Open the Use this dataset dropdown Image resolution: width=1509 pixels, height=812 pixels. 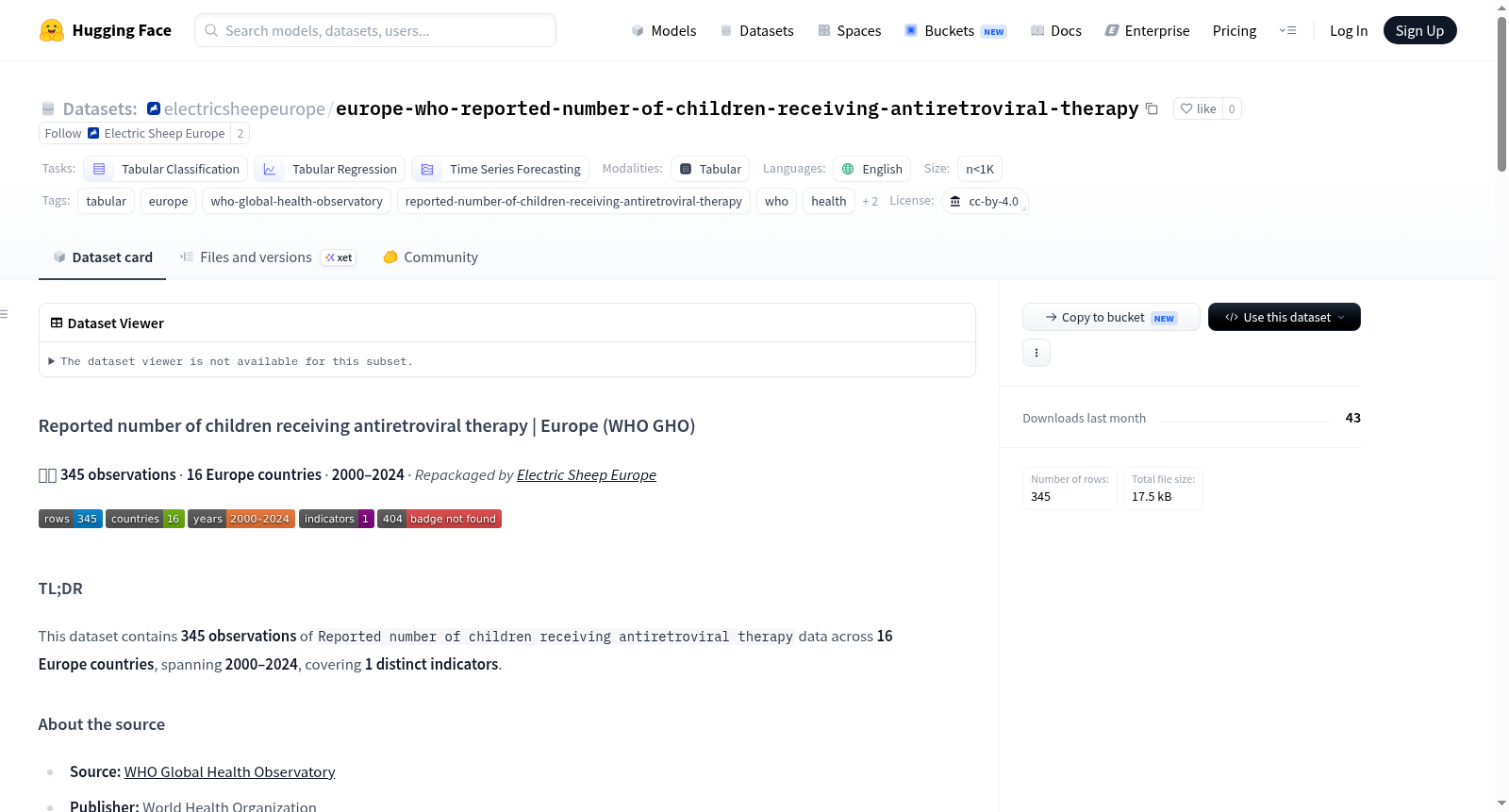click(1285, 317)
